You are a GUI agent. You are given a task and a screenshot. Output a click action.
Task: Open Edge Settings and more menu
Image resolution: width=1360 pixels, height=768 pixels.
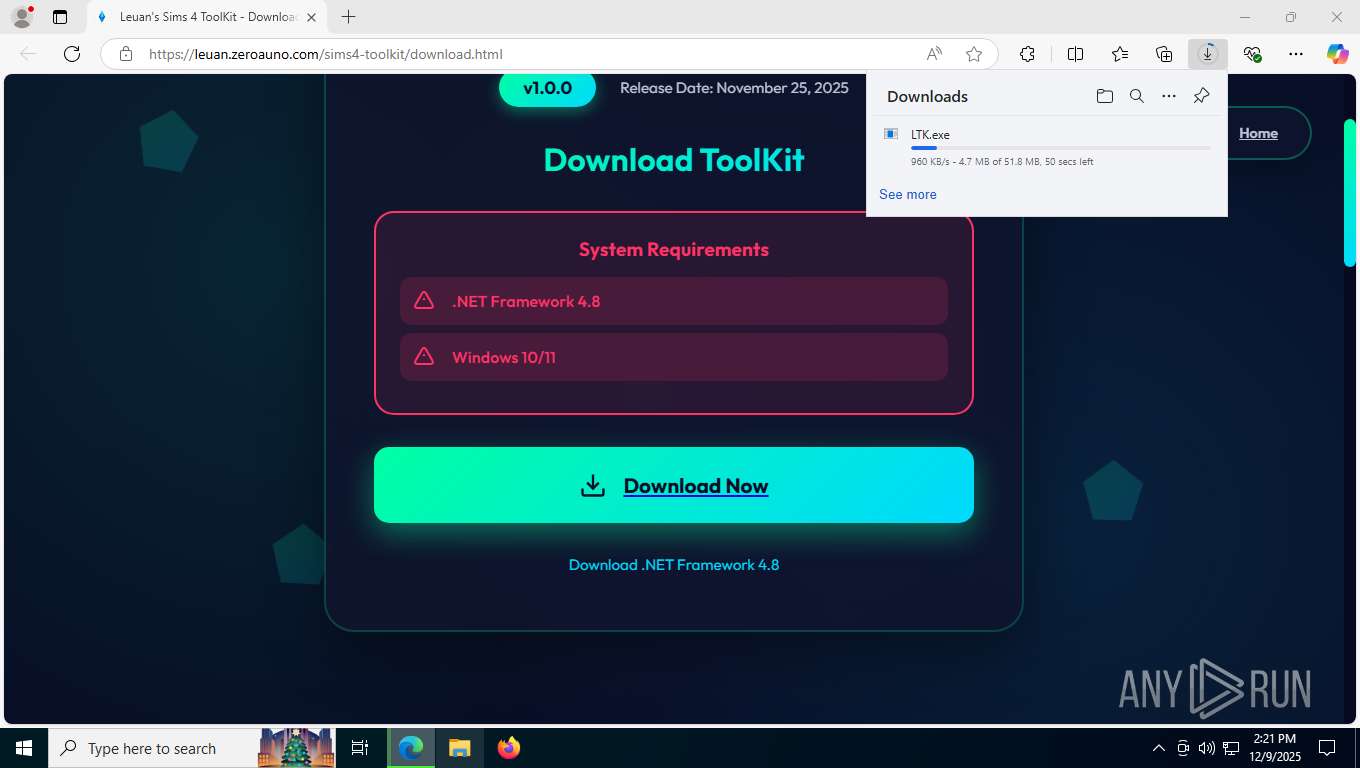1296,54
